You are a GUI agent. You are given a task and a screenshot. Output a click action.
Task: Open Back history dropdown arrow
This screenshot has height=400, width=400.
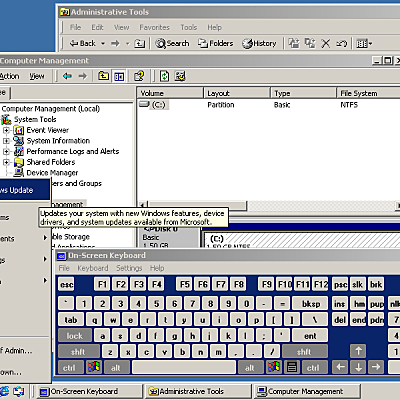pyautogui.click(x=103, y=43)
